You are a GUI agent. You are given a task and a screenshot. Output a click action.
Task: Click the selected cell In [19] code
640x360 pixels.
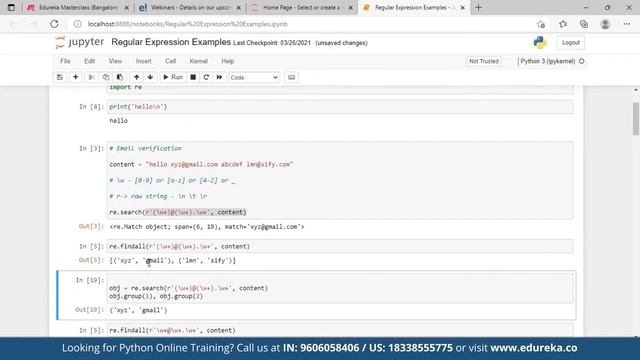(340, 289)
